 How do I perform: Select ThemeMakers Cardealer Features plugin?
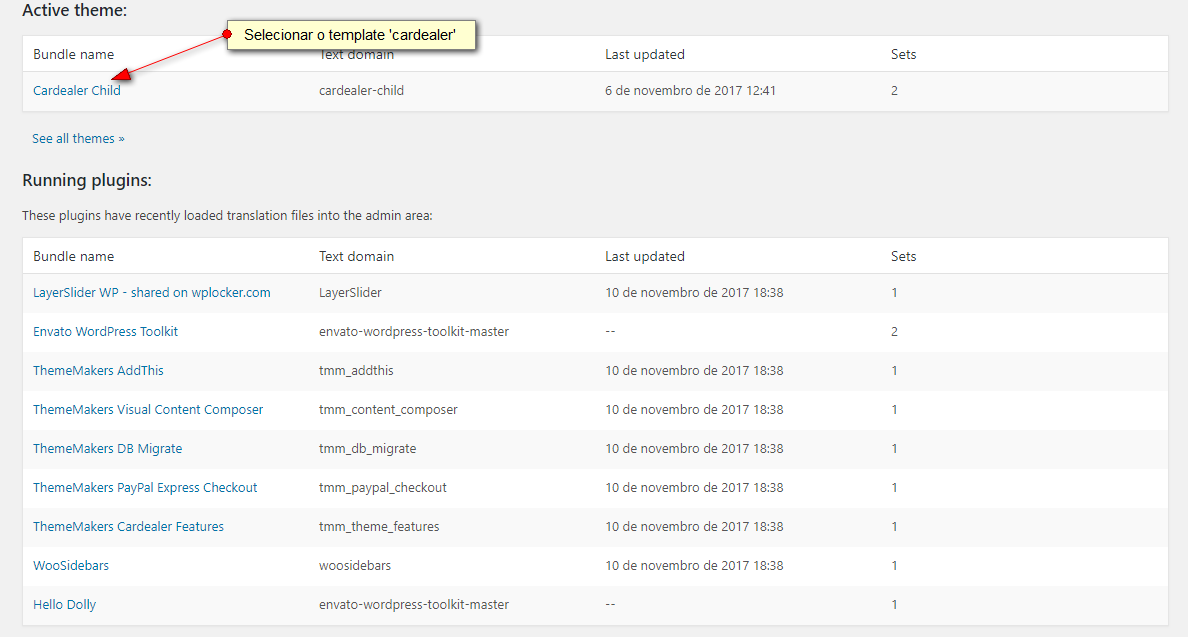pos(128,527)
